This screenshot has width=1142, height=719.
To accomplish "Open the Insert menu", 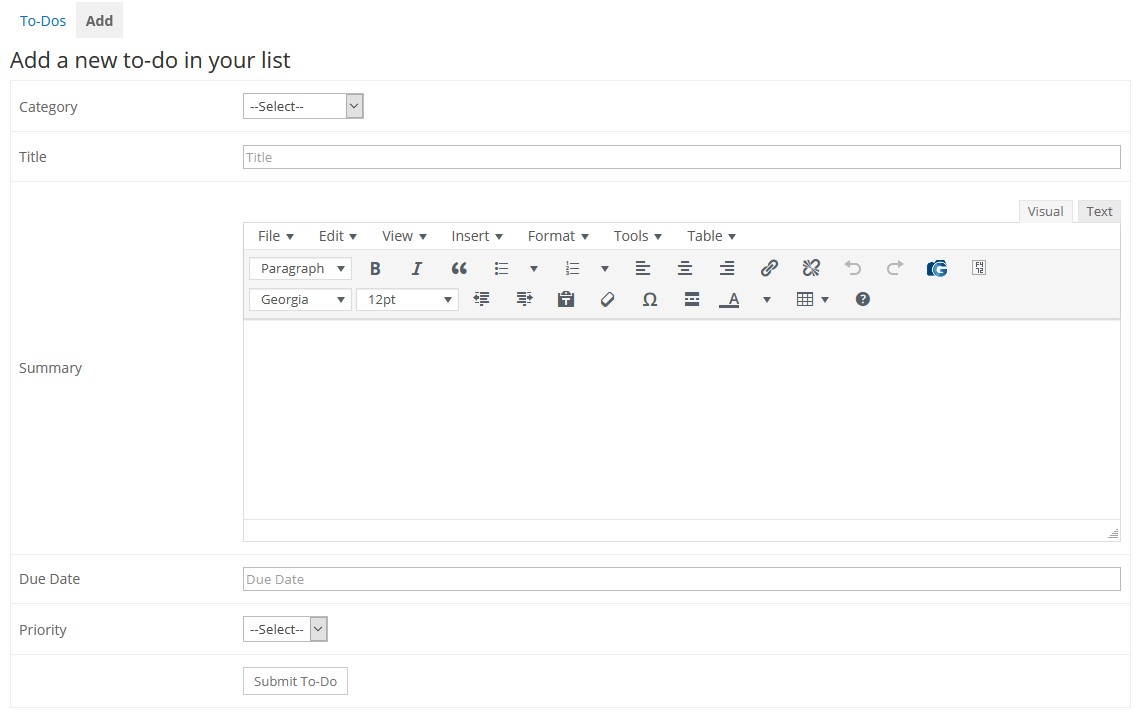I will 477,236.
